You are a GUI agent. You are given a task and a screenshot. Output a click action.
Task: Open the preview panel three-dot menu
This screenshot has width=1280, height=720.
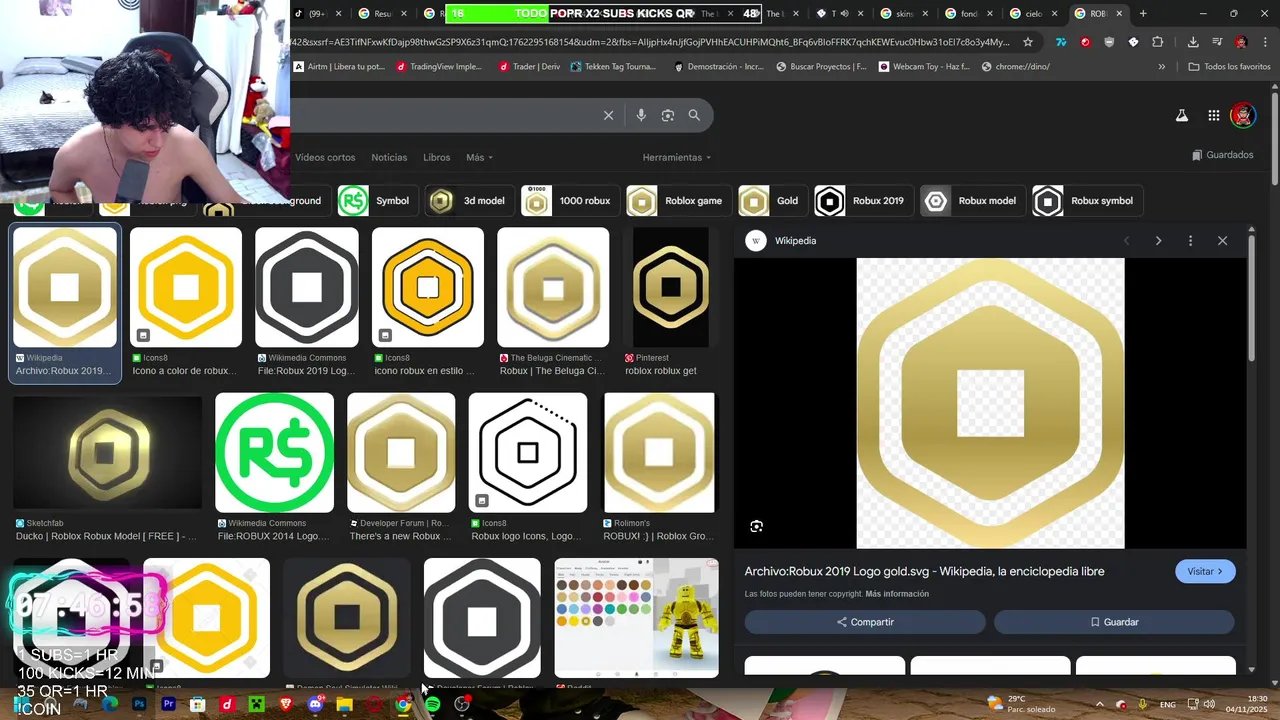click(1190, 241)
